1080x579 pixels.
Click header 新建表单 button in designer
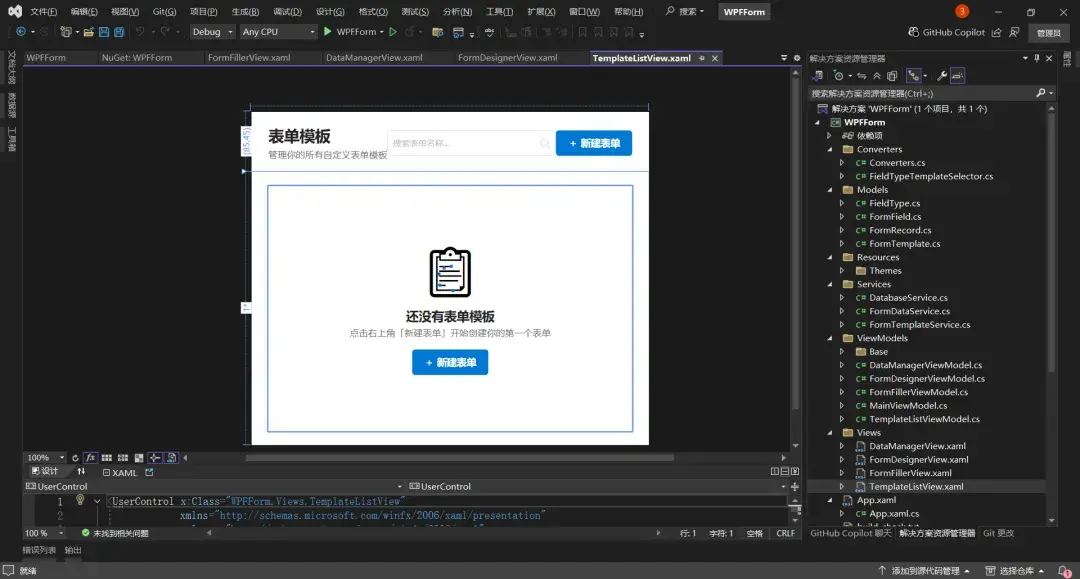tap(594, 143)
